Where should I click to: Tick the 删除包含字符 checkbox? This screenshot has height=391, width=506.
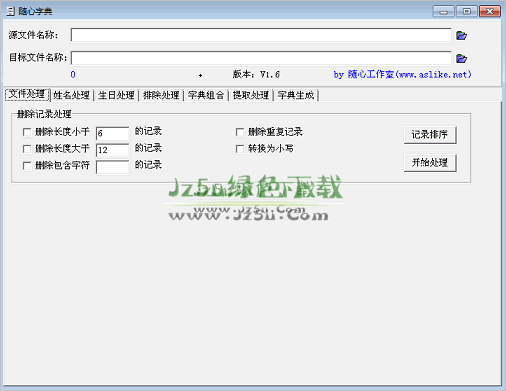tap(27, 165)
